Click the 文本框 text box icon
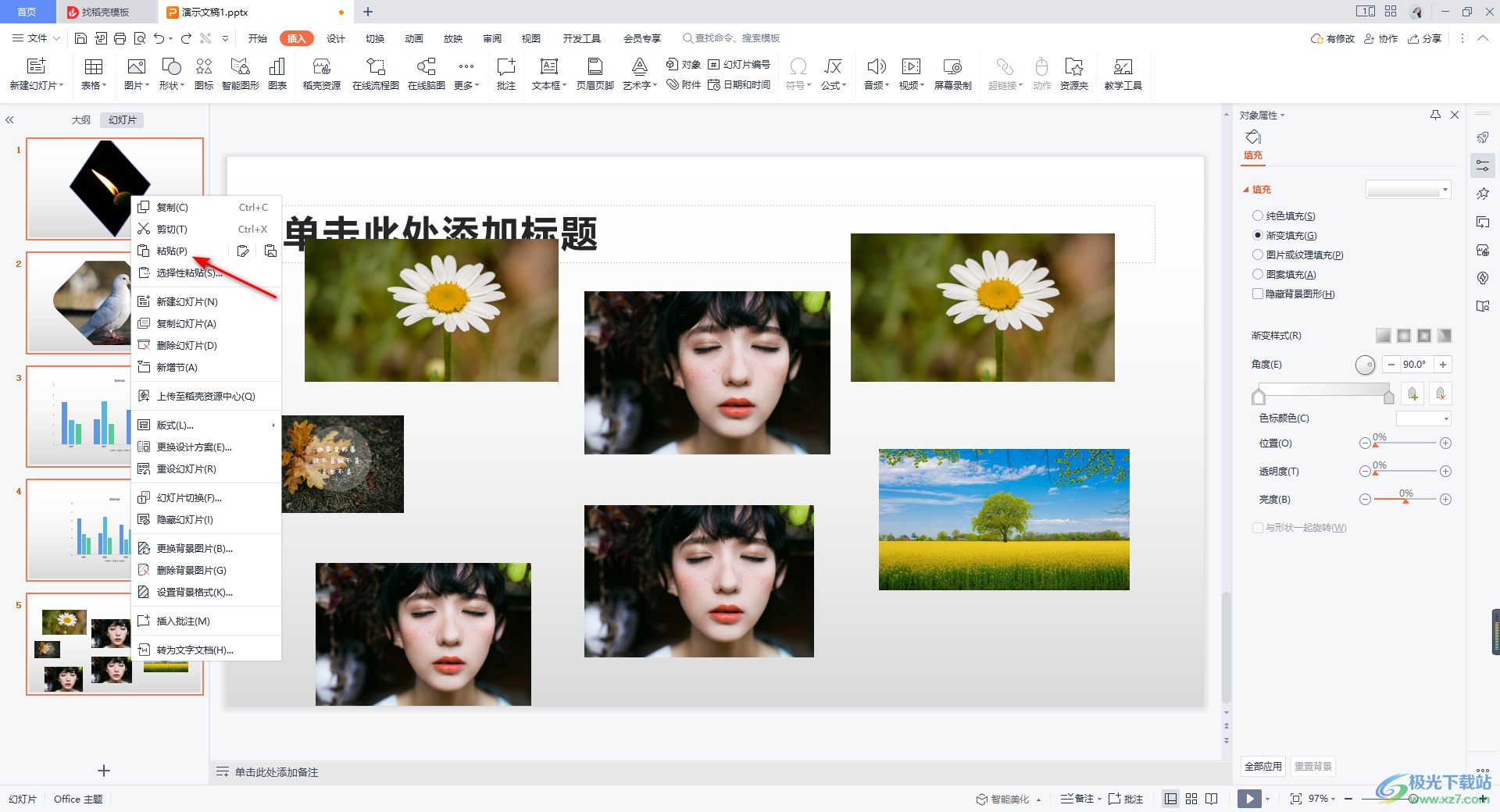The image size is (1500, 812). [x=549, y=66]
